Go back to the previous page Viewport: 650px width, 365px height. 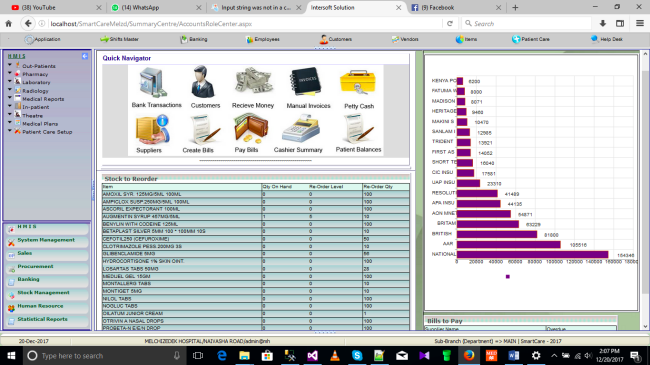click(28, 24)
